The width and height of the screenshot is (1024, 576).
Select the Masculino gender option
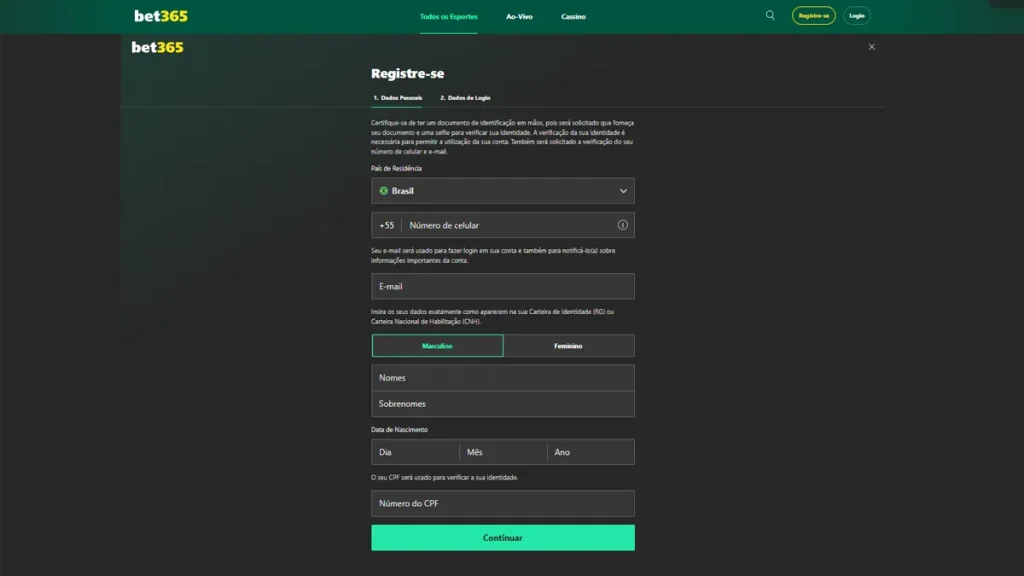[437, 345]
